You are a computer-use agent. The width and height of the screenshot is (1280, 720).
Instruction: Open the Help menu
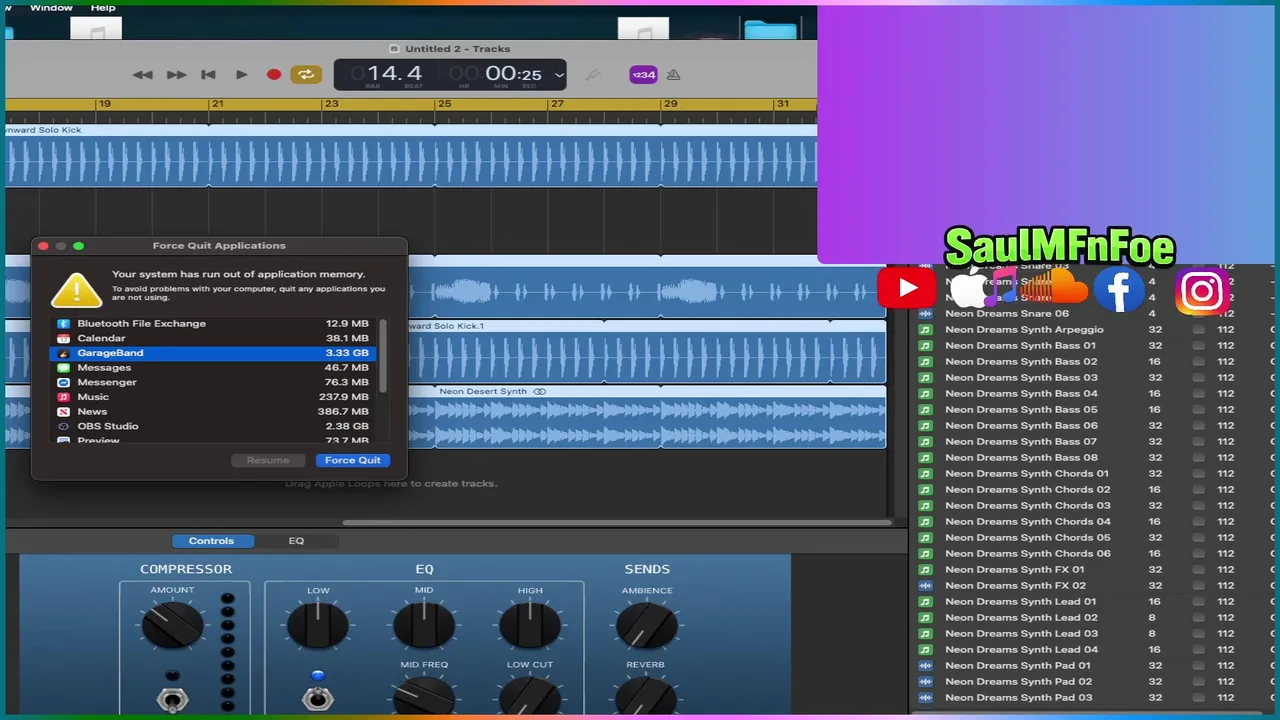(x=103, y=7)
